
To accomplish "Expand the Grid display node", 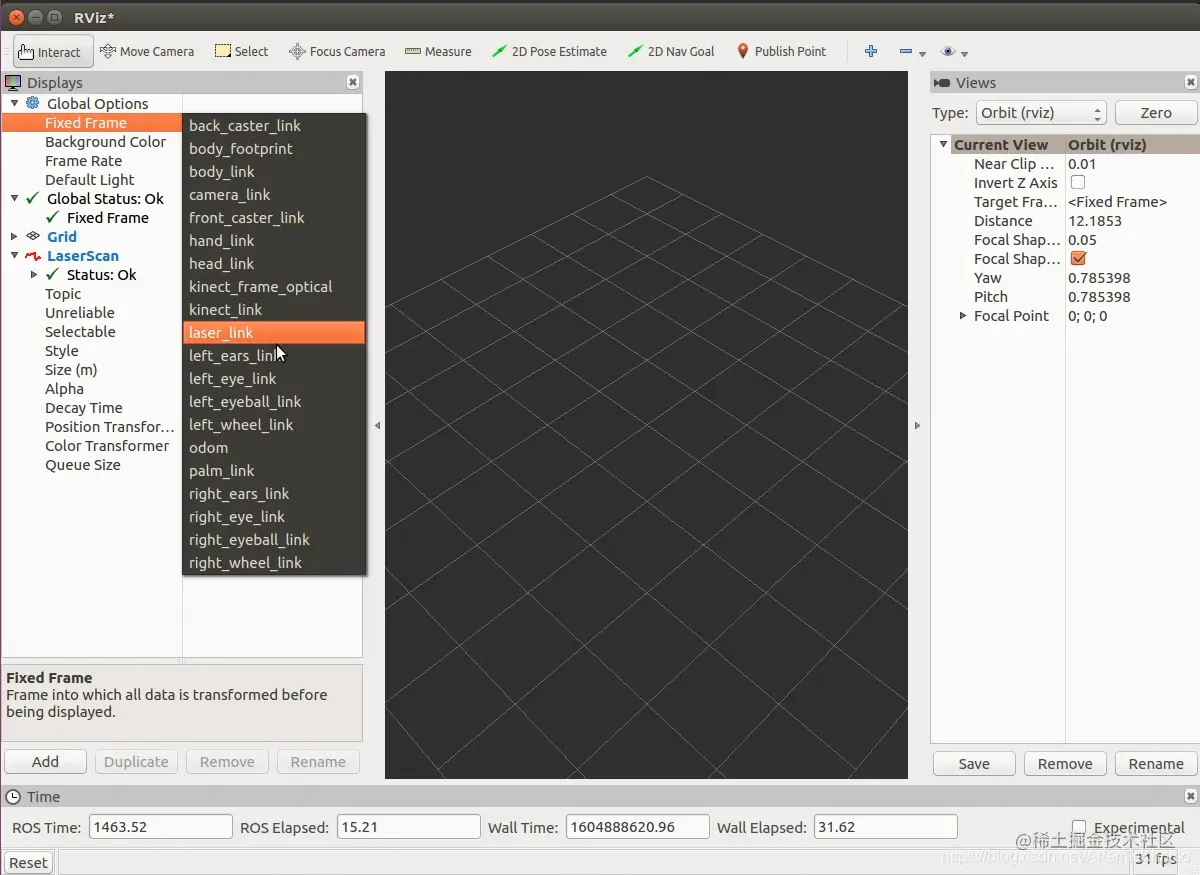I will [14, 237].
